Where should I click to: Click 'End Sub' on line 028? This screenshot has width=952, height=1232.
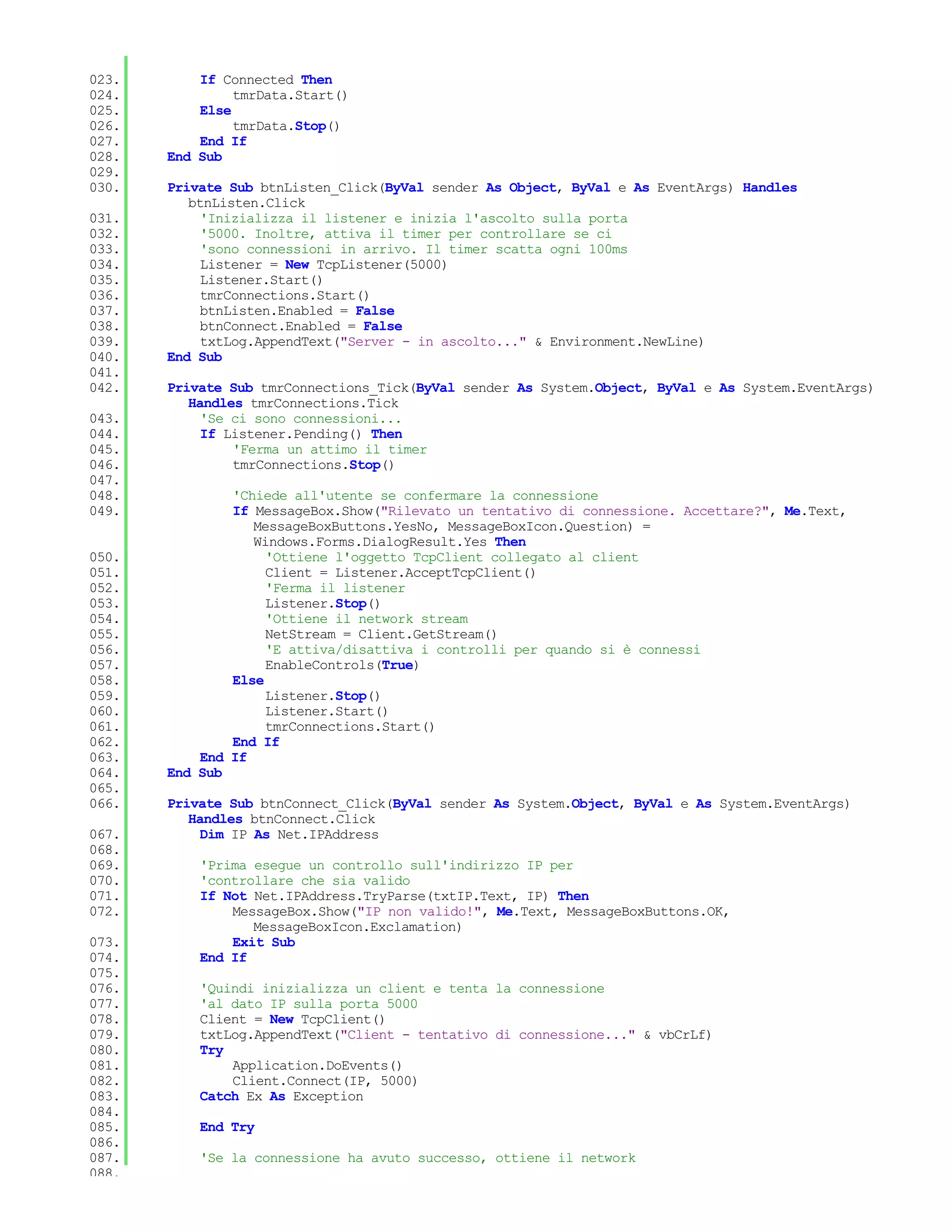click(195, 157)
